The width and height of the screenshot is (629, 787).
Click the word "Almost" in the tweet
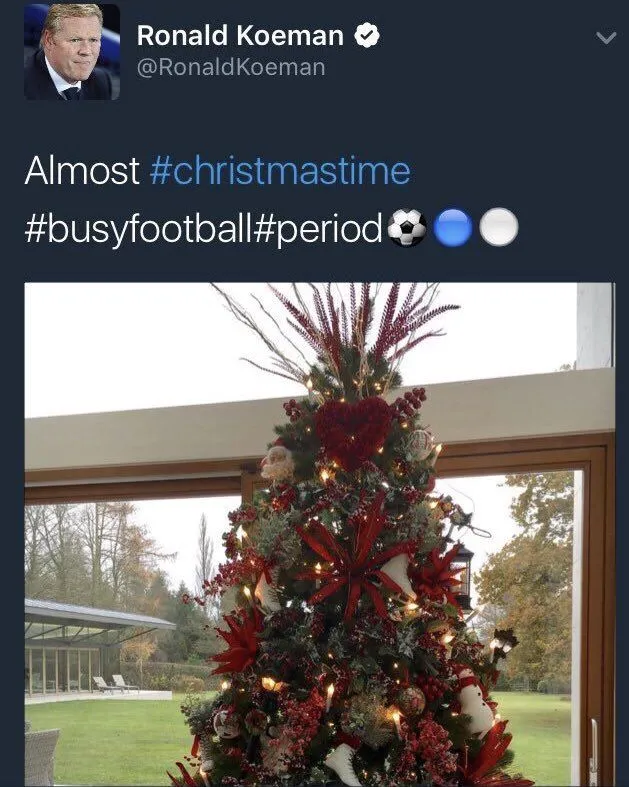[x=82, y=171]
